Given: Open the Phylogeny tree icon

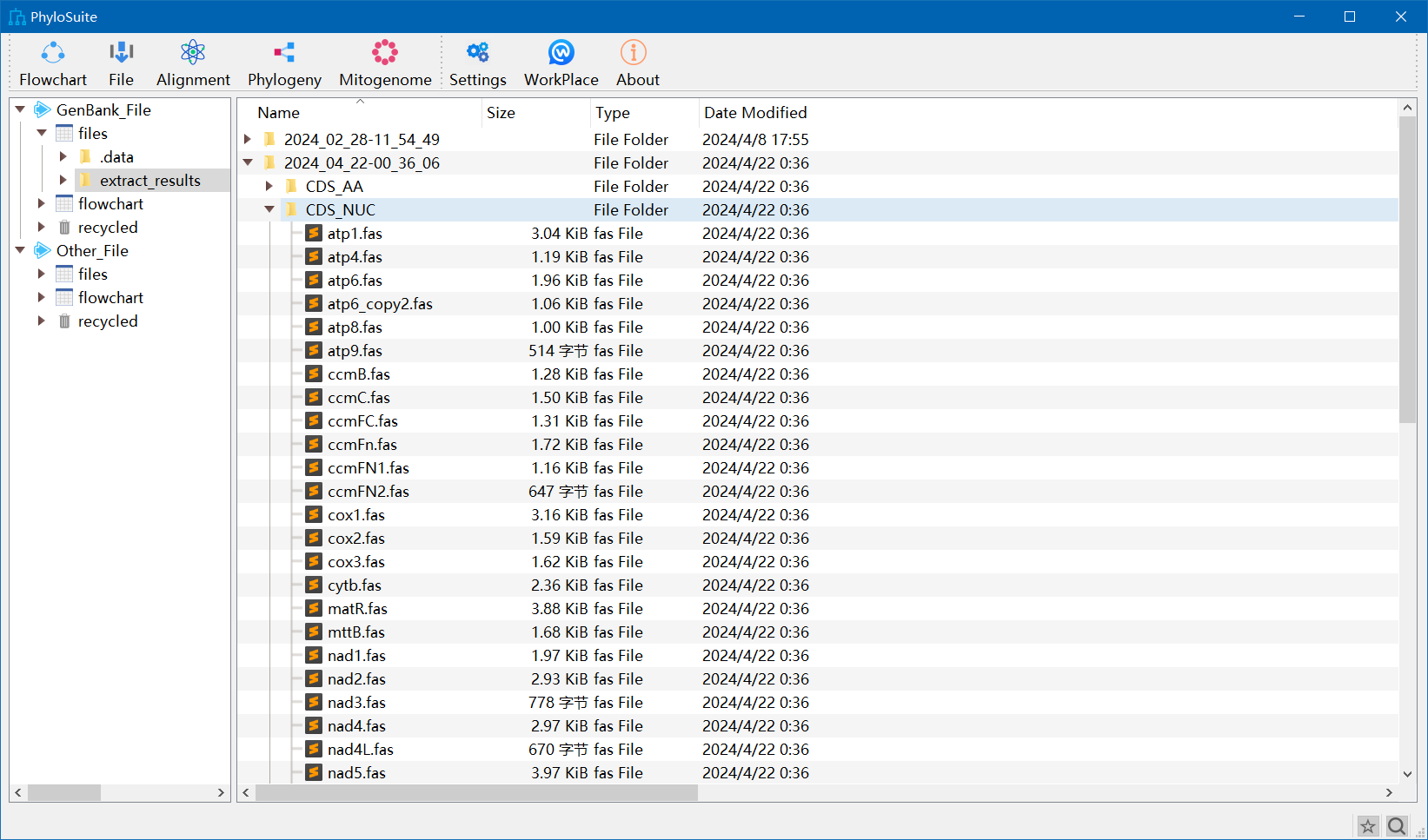Looking at the screenshot, I should pos(284,53).
